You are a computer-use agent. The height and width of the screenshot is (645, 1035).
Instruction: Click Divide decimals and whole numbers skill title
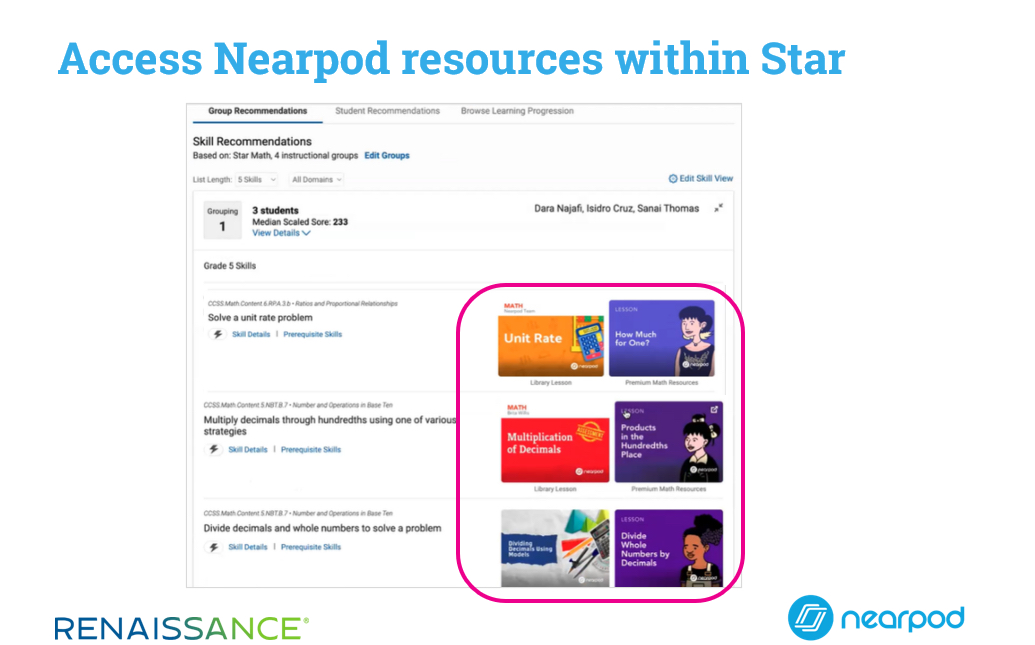click(322, 528)
